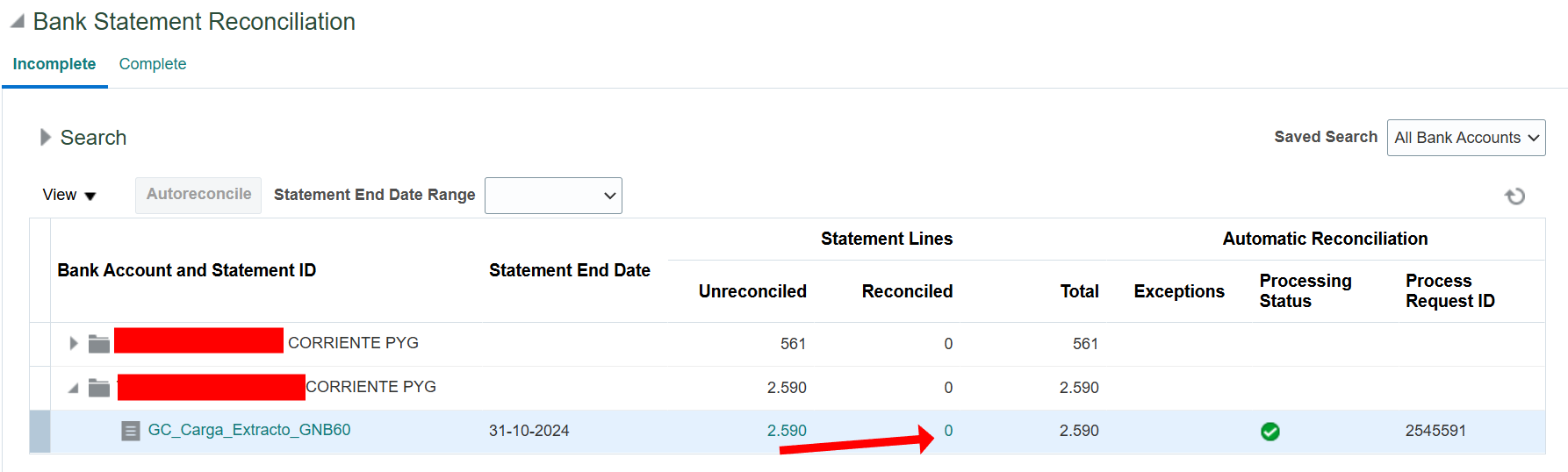Click the folder icon of first CORRIENTE PYG account
The height and width of the screenshot is (472, 1568).
(x=99, y=343)
